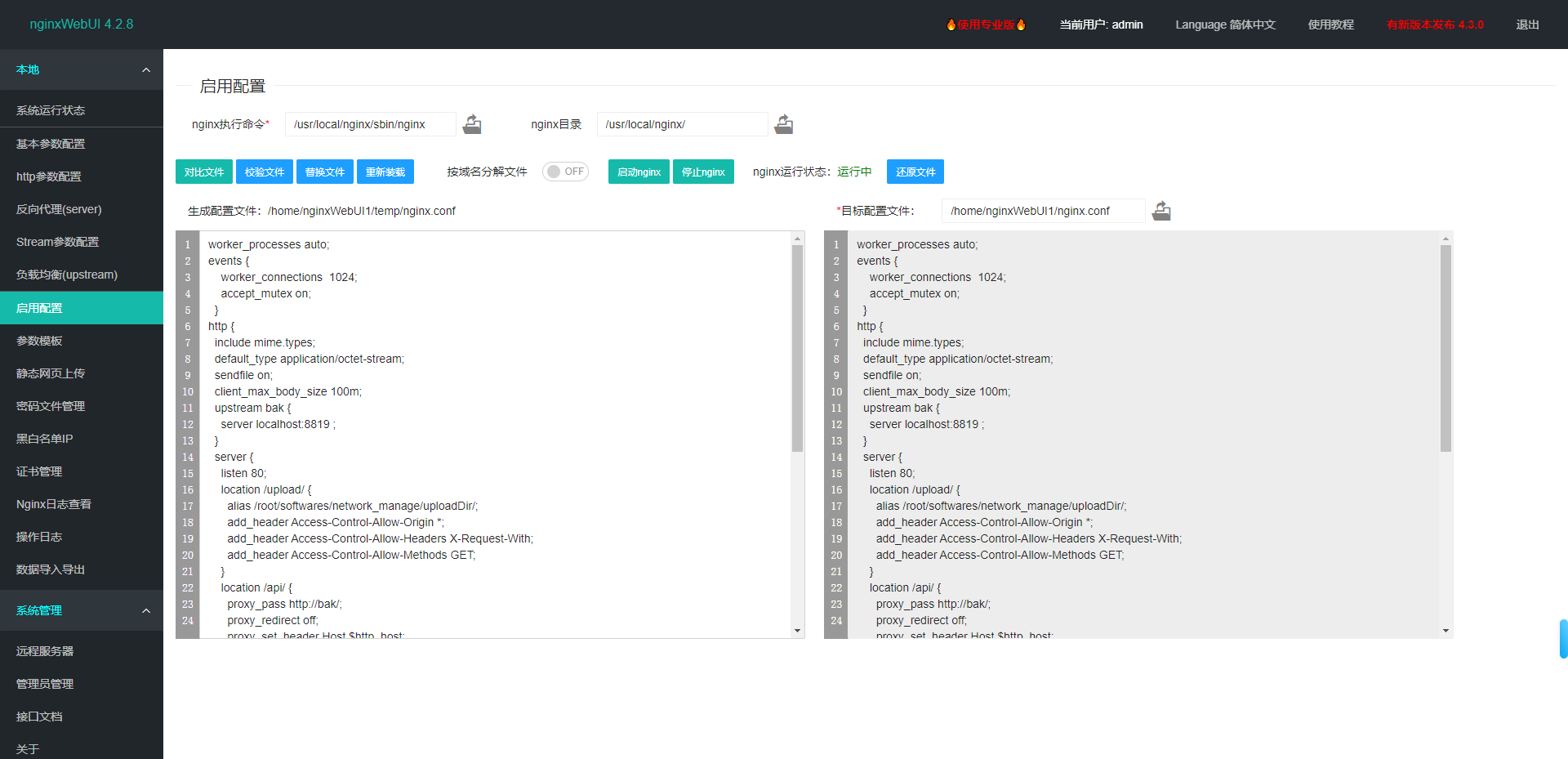Toggle the 按域名分解文件 OFF switch

point(565,172)
